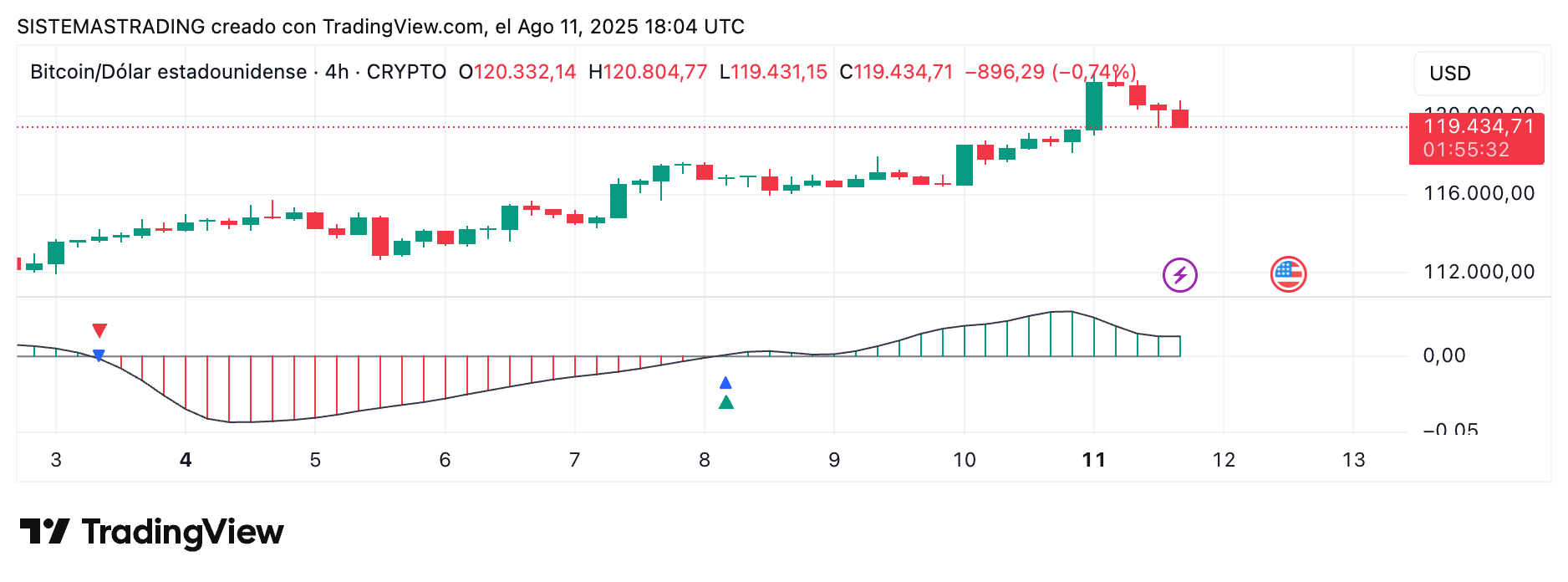The height and width of the screenshot is (582, 1568).
Task: Click the red down-triangle sell signal marker
Action: point(99,330)
